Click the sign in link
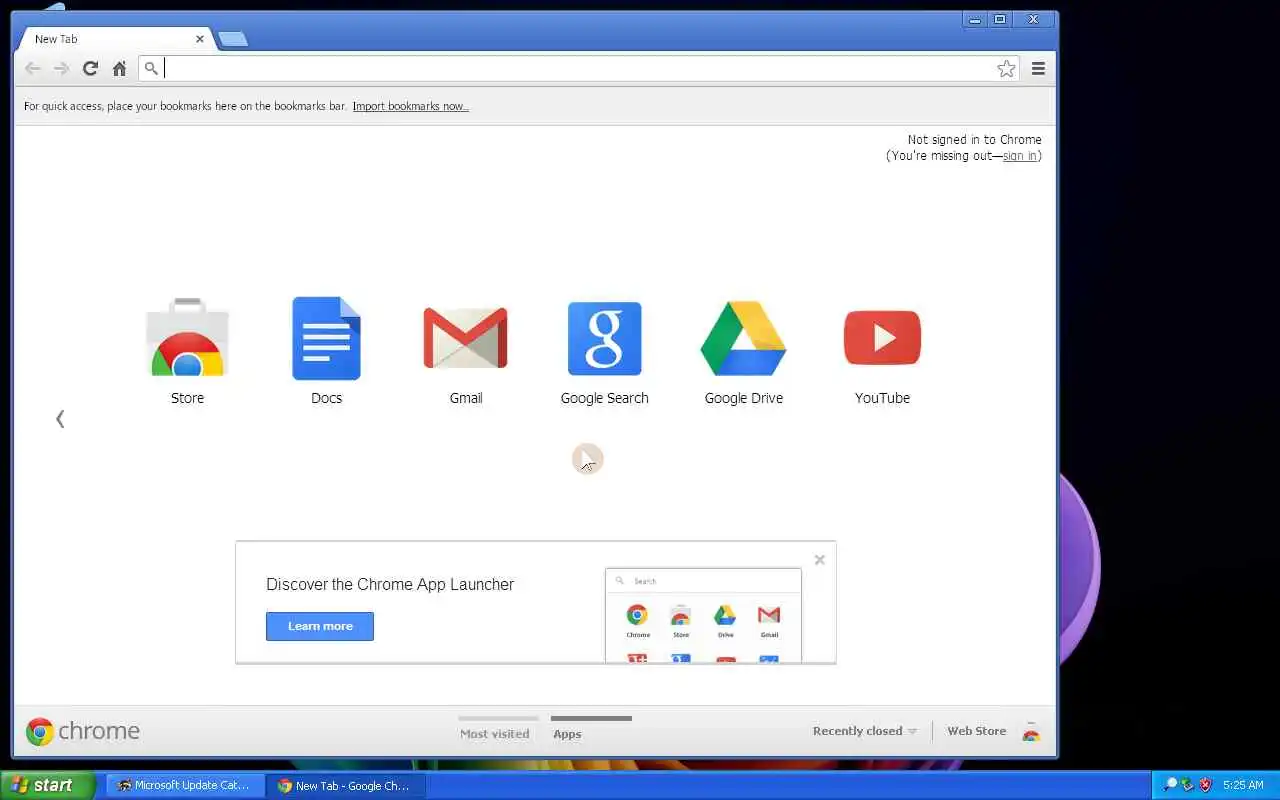The image size is (1280, 800). 1019,156
